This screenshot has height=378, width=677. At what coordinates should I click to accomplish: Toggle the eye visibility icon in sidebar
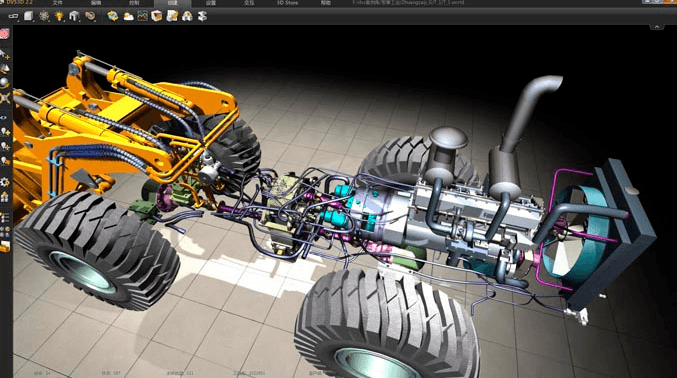[x=3, y=117]
